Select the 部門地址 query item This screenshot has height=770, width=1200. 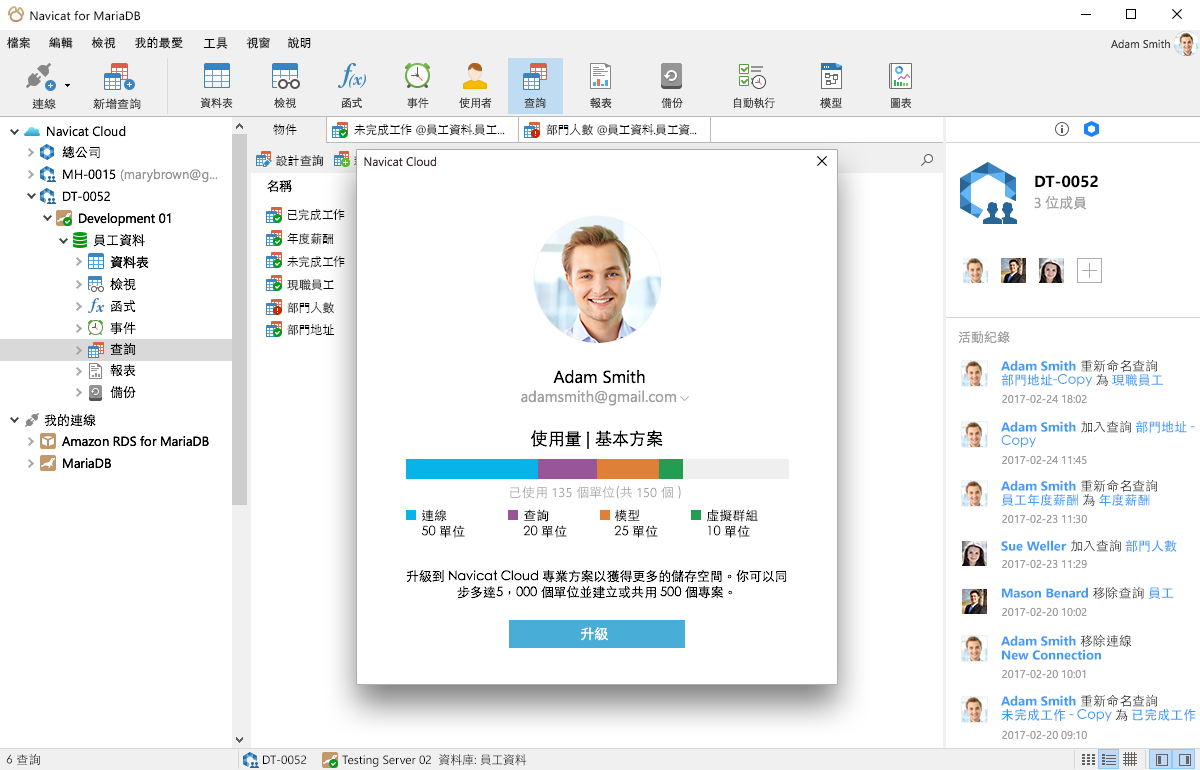click(300, 330)
